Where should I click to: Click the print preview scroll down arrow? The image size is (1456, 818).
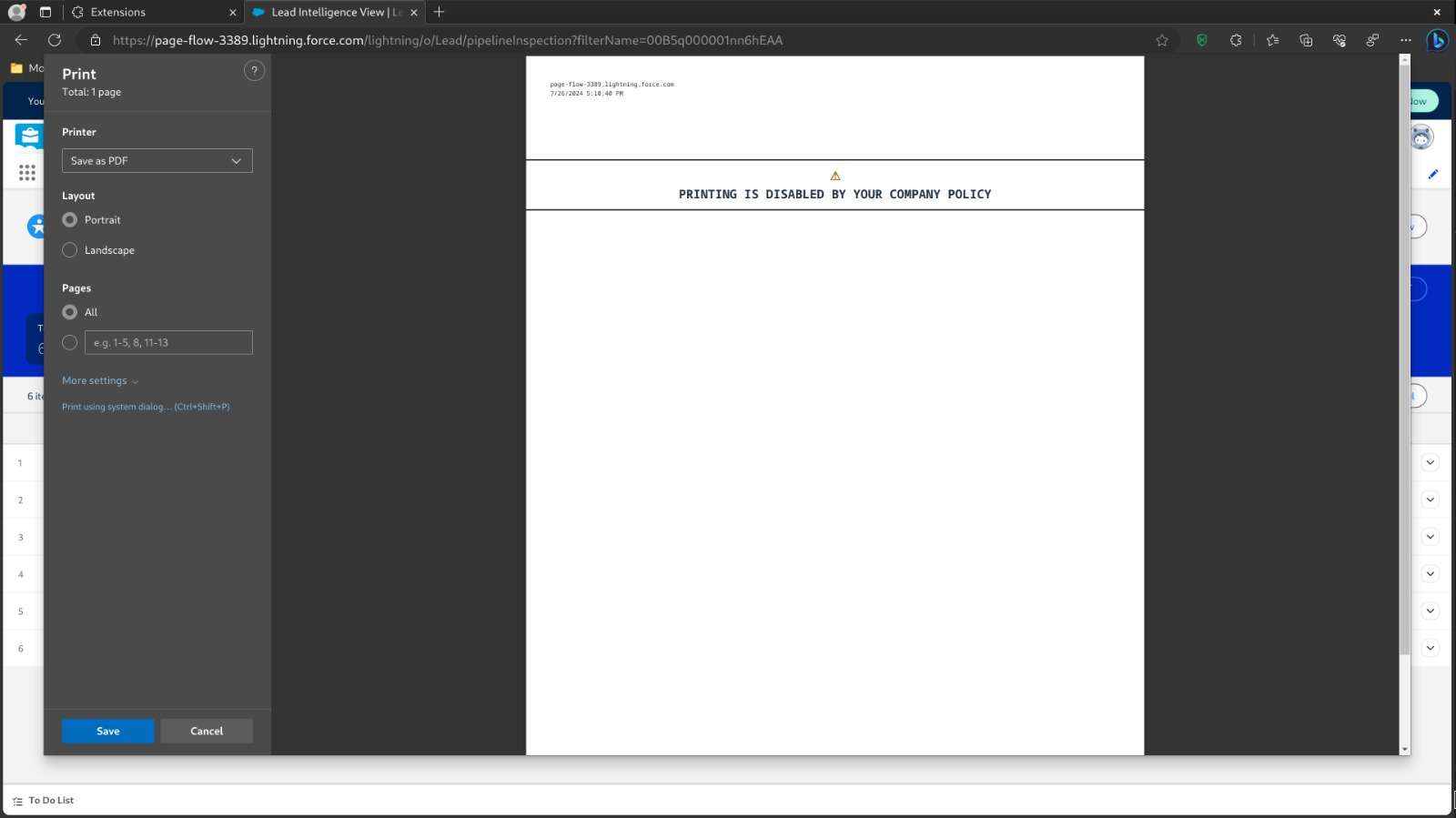(x=1405, y=749)
